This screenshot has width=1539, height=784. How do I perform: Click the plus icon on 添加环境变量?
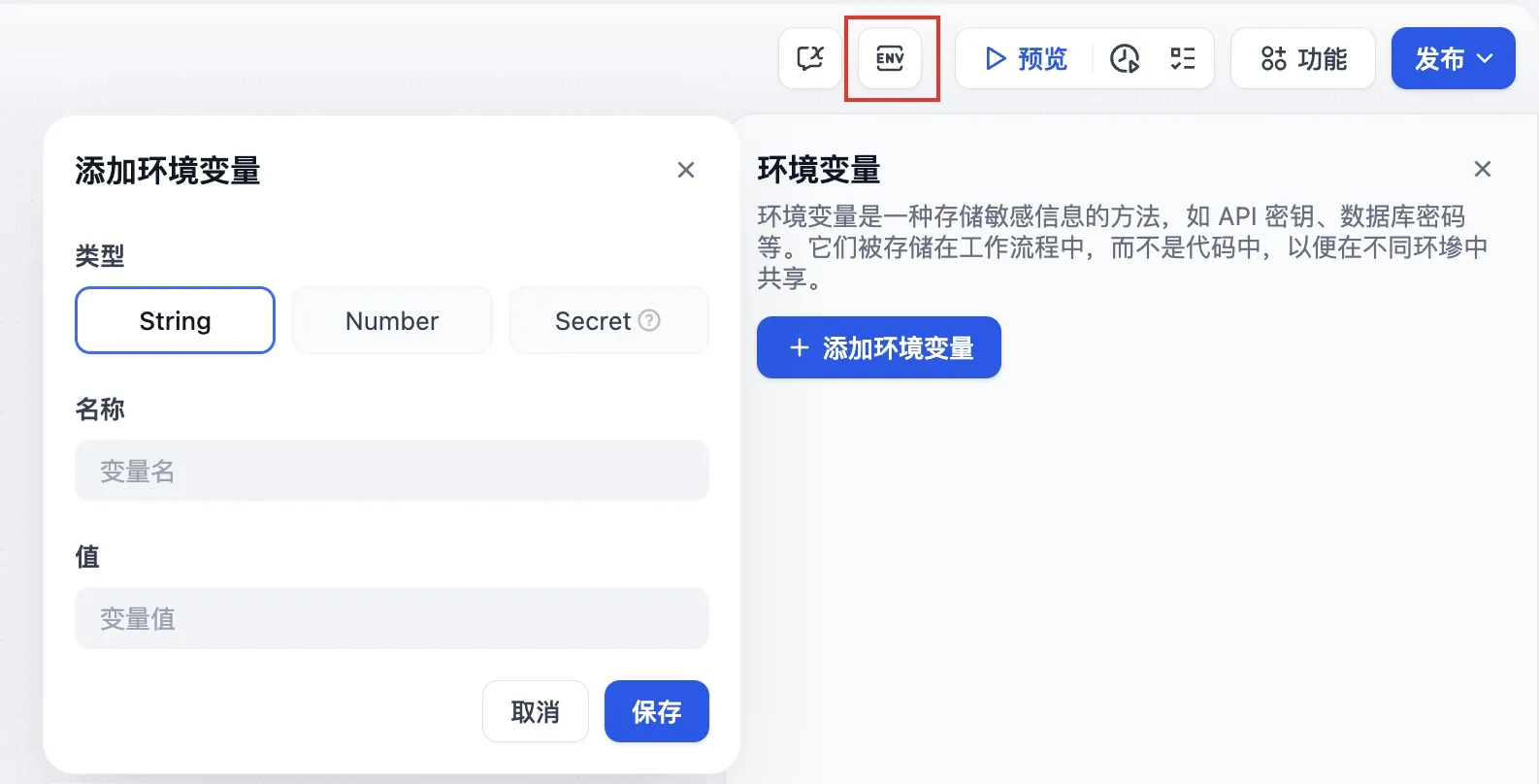pyautogui.click(x=799, y=347)
